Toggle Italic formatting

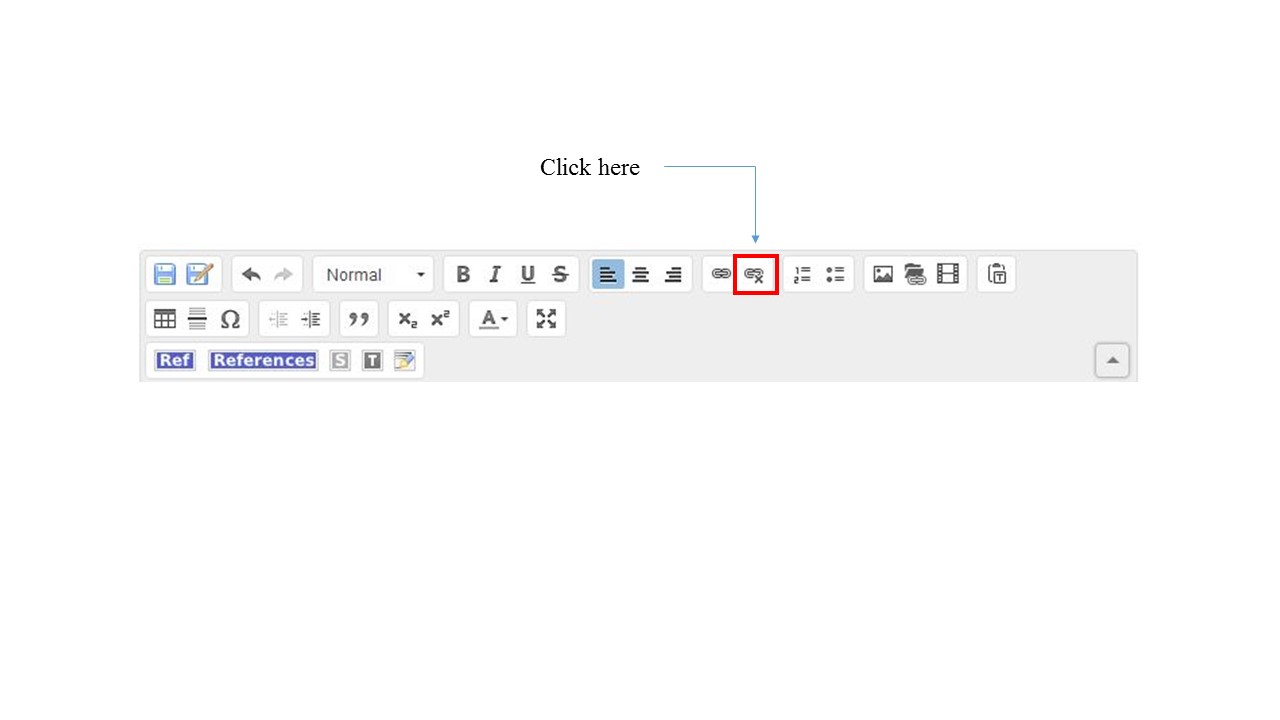[495, 274]
